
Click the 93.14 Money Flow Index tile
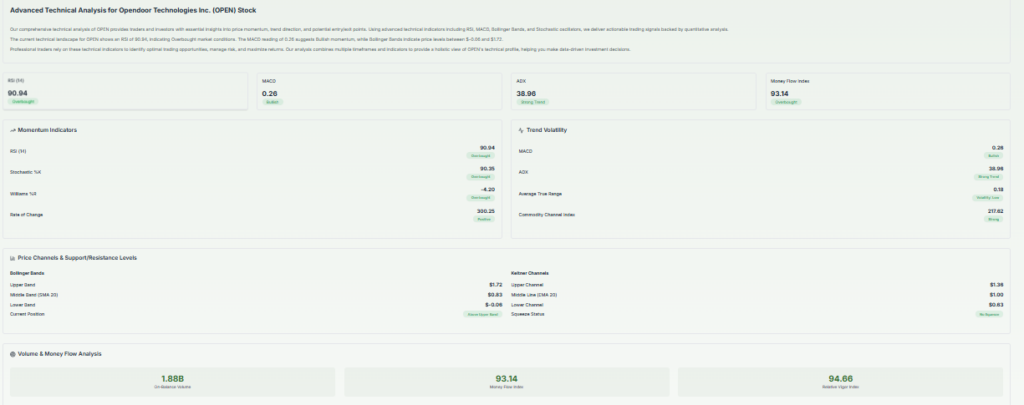(x=506, y=382)
